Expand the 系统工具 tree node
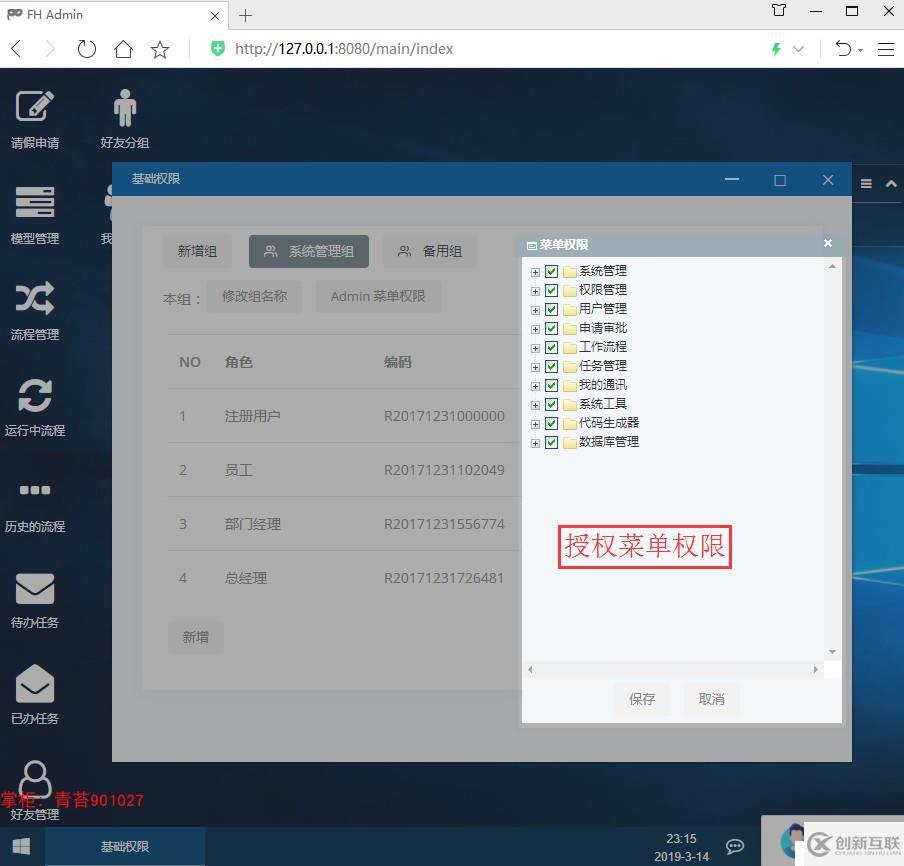 [535, 405]
